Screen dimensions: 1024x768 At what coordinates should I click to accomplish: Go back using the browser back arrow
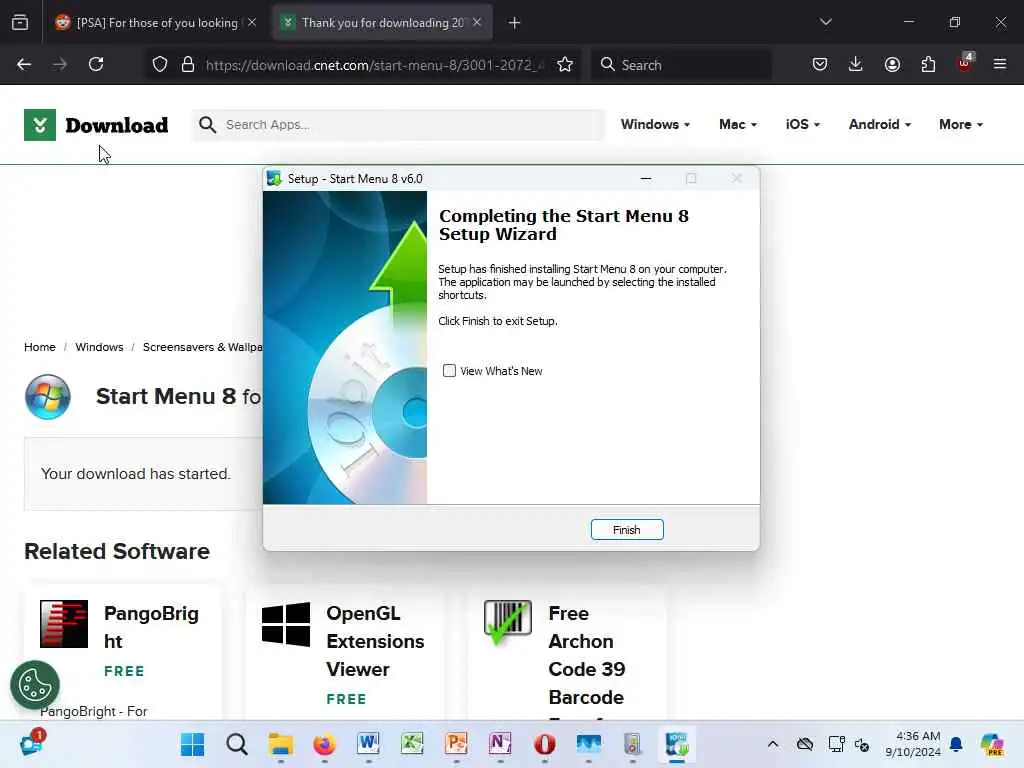click(24, 64)
